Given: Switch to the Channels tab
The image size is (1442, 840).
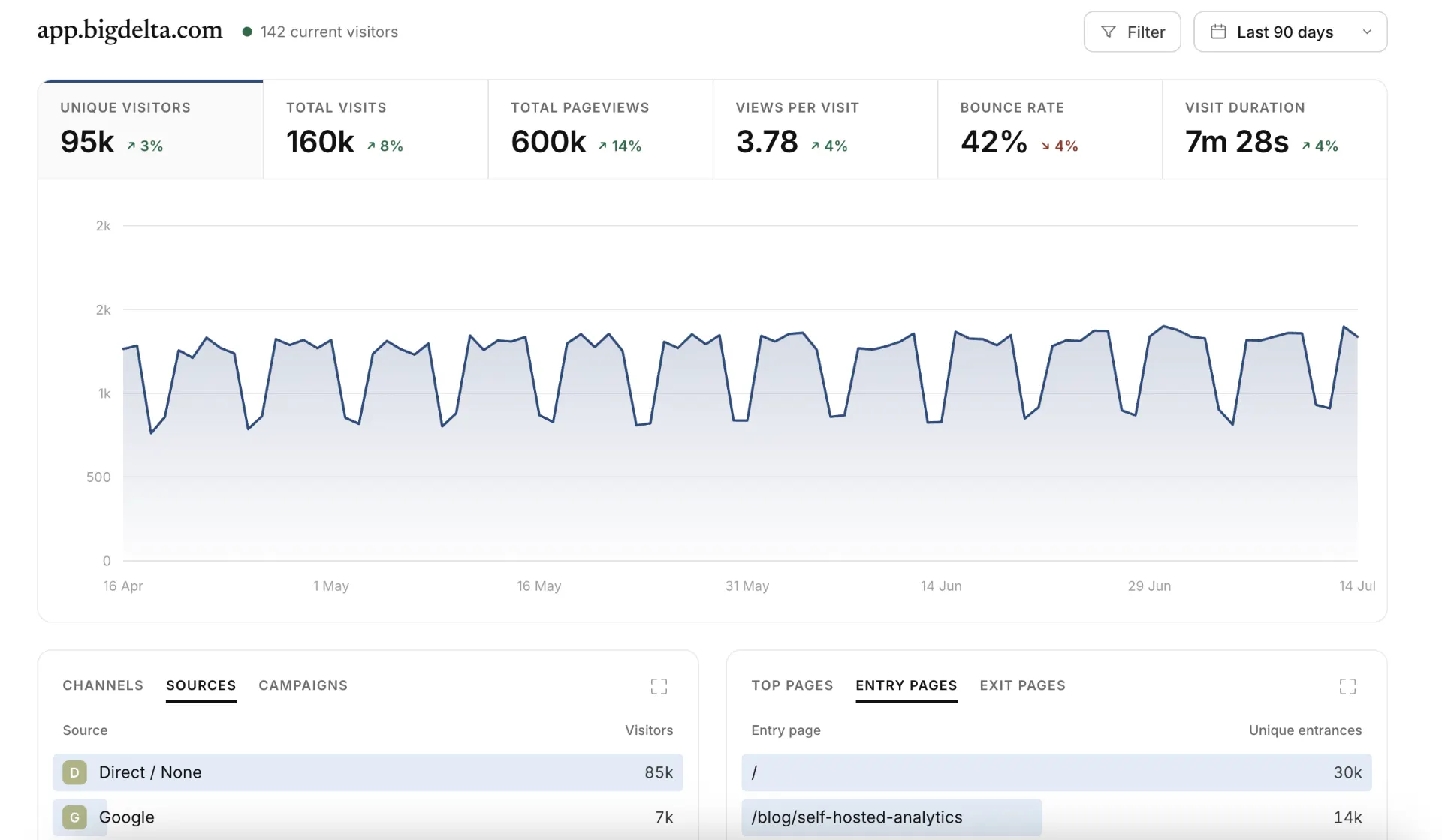Looking at the screenshot, I should click(103, 685).
